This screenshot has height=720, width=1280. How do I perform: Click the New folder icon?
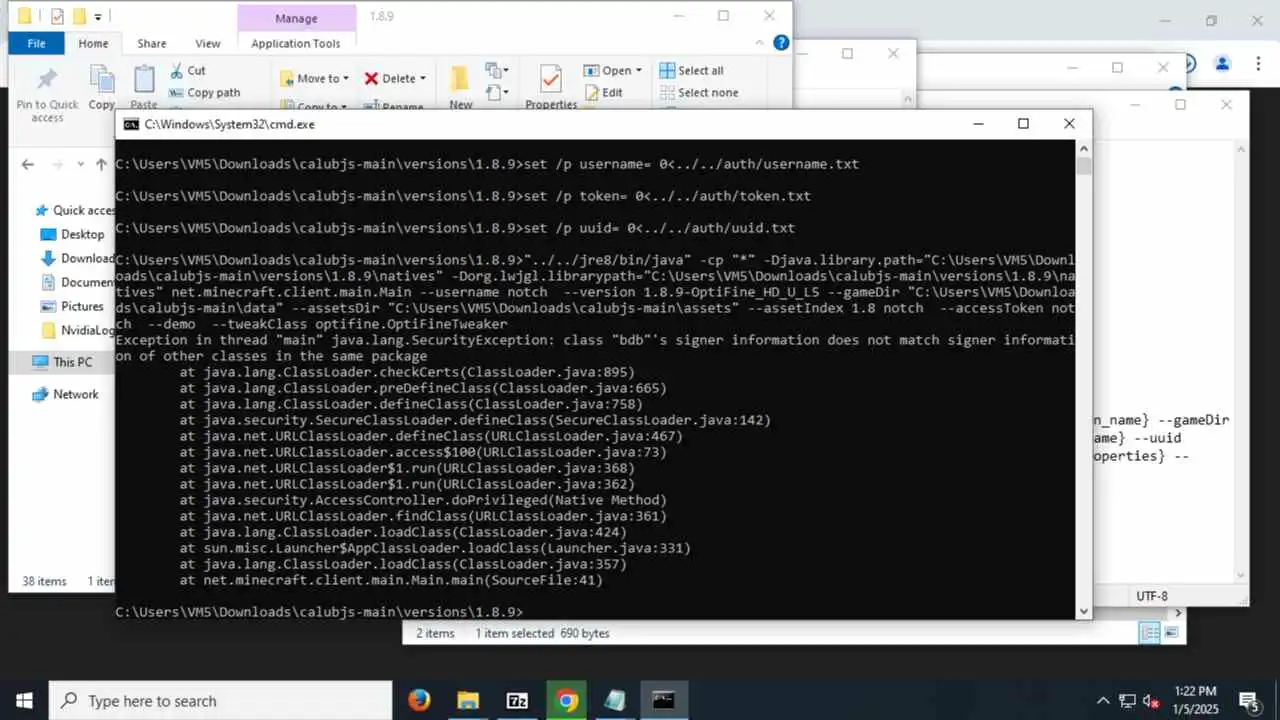point(460,79)
